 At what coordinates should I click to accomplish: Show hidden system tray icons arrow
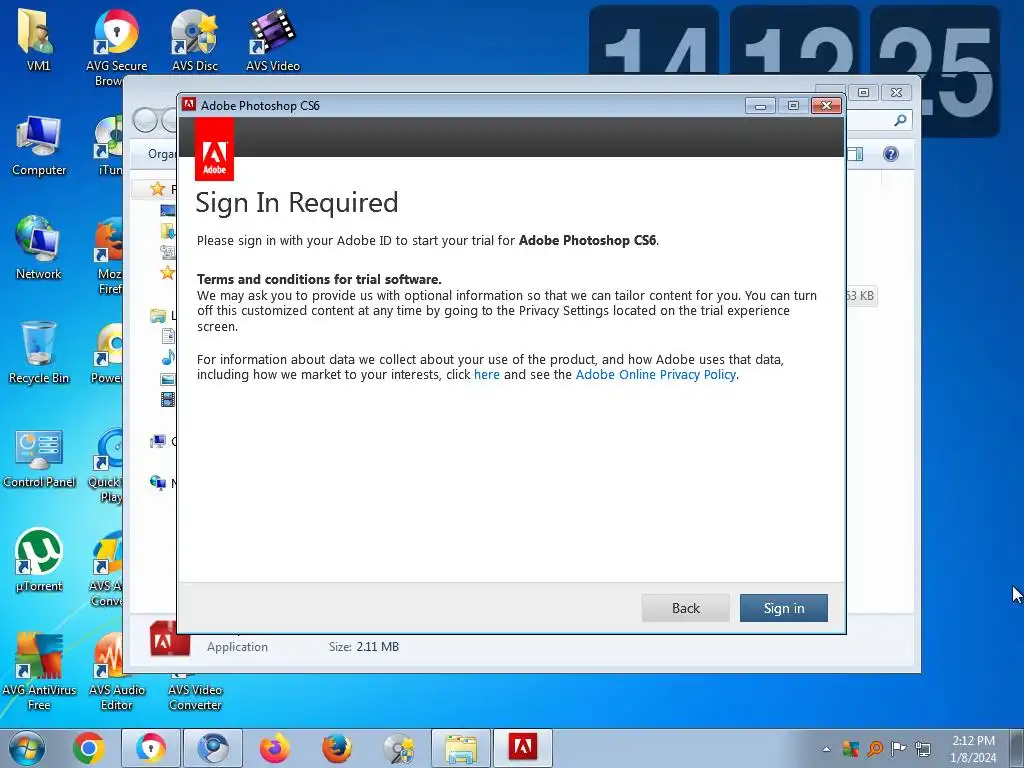(x=827, y=749)
